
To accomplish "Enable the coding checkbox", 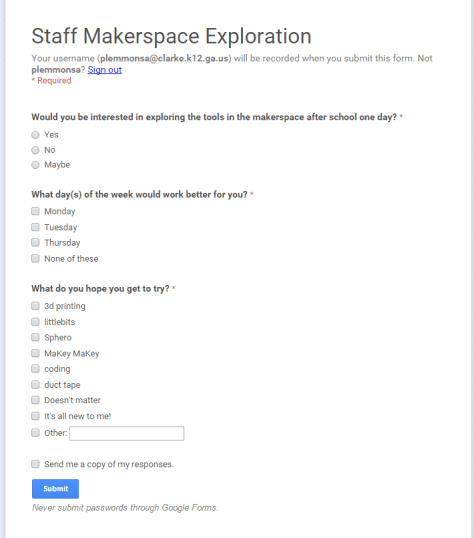I will [35, 369].
